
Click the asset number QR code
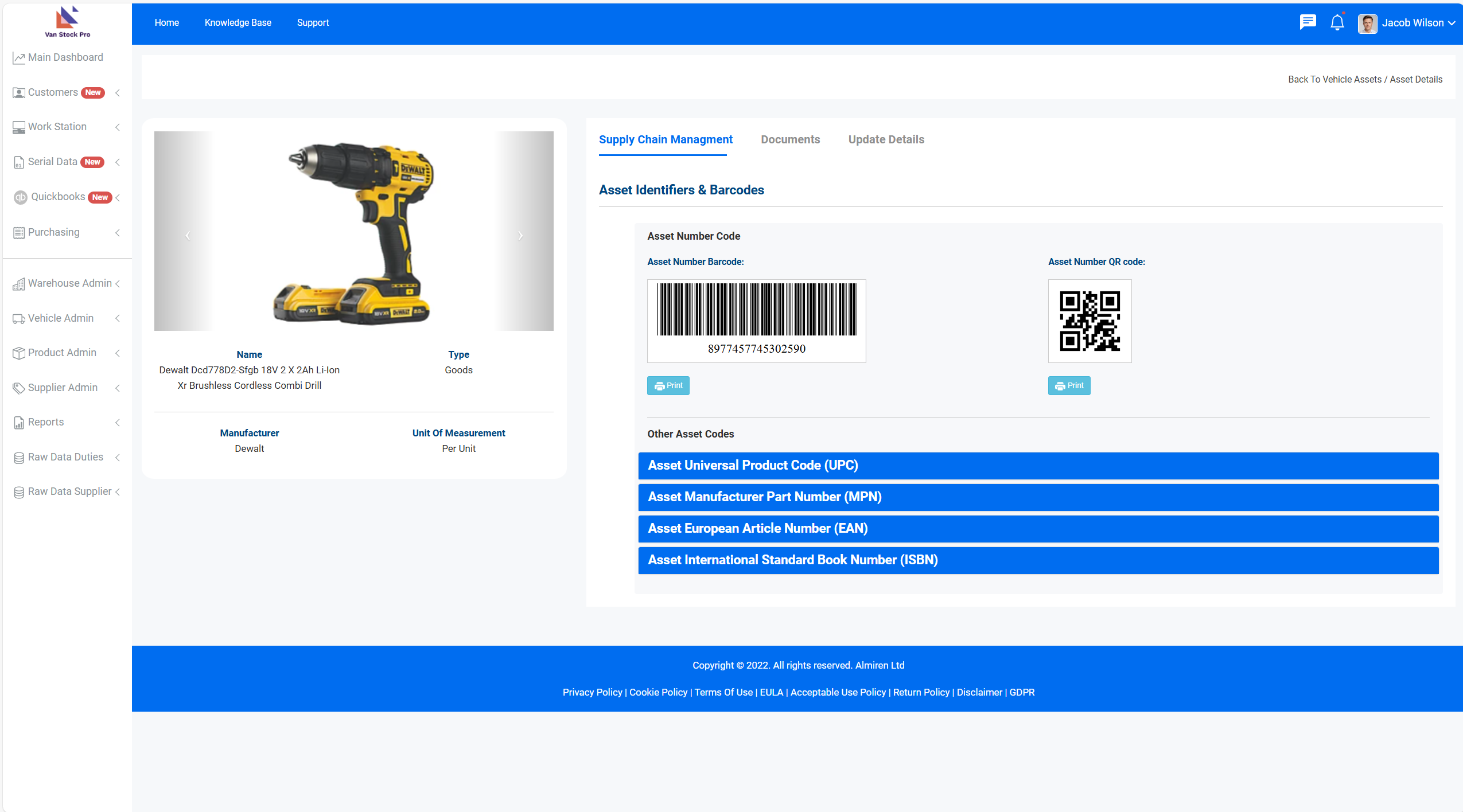pyautogui.click(x=1090, y=321)
